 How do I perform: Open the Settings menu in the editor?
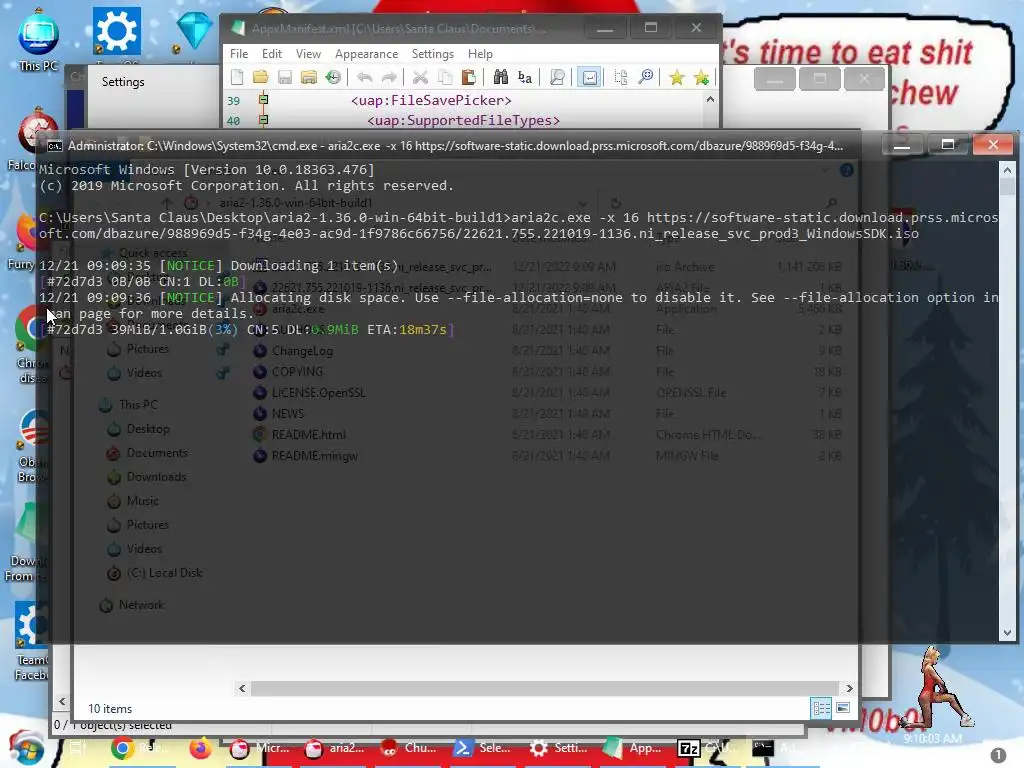pyautogui.click(x=432, y=54)
